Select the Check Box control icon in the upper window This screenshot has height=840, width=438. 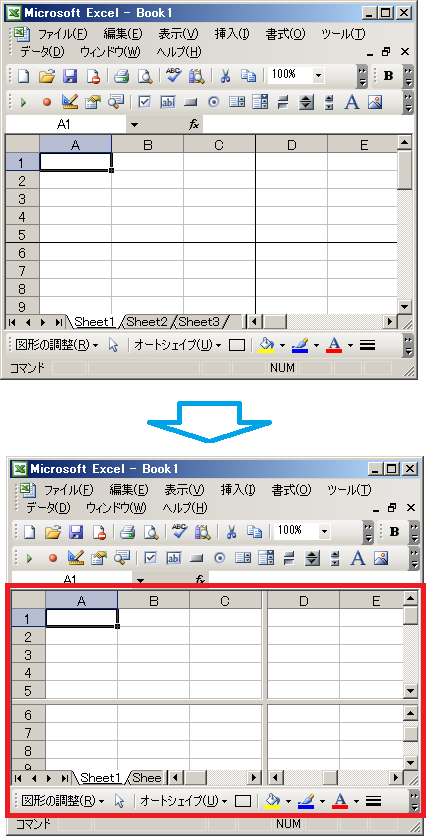point(144,102)
